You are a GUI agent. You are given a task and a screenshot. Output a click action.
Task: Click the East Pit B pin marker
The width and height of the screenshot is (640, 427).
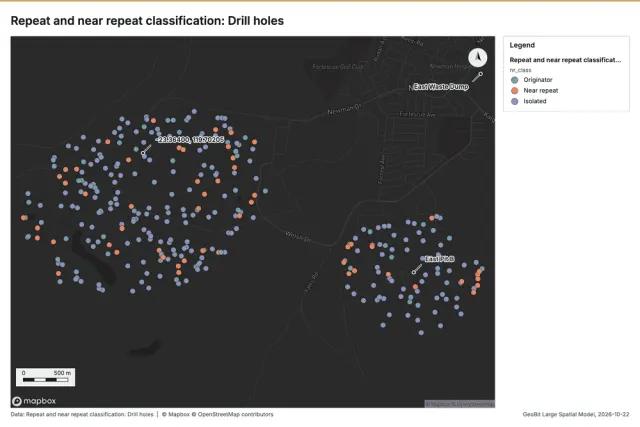[413, 272]
